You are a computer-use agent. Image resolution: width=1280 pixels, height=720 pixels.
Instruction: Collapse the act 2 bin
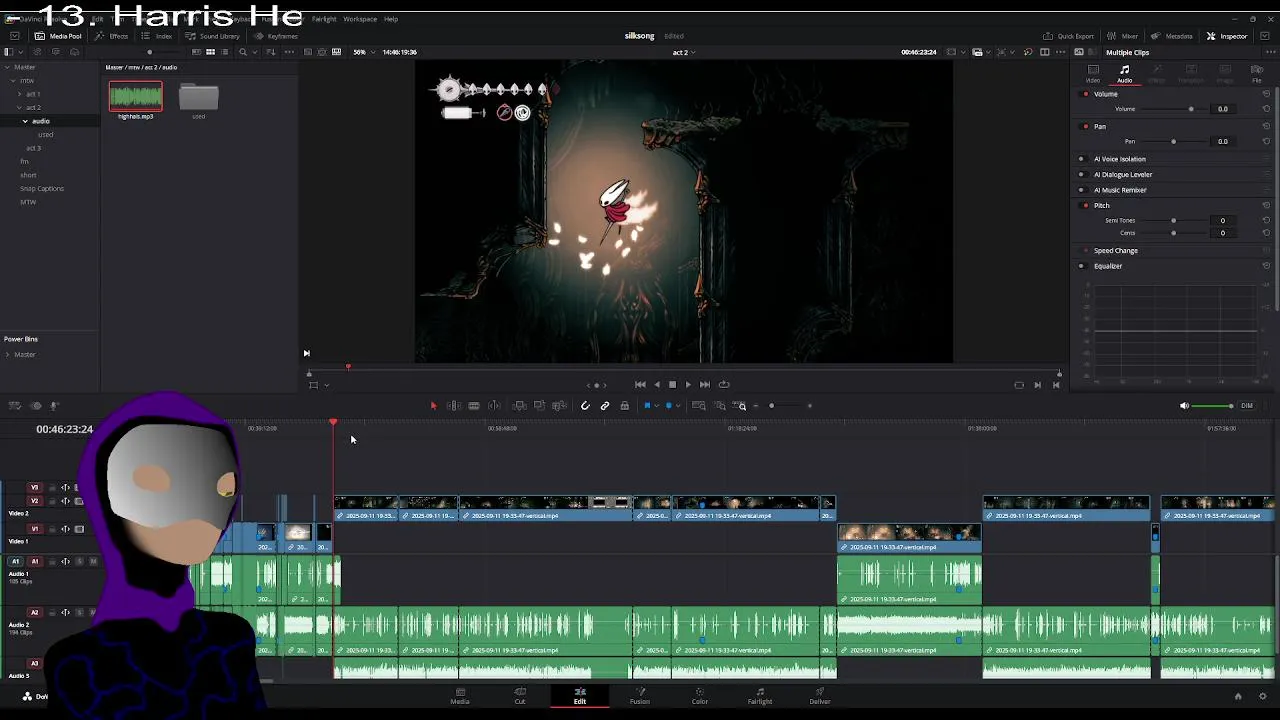pyautogui.click(x=19, y=107)
